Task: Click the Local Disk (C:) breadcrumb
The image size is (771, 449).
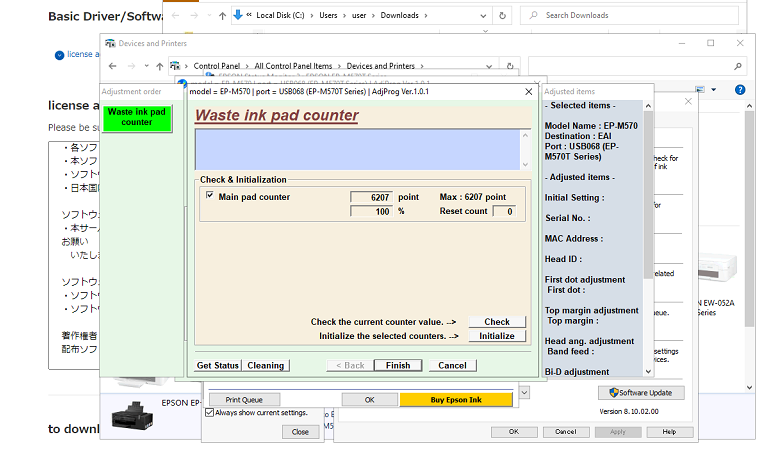Action: click(280, 15)
